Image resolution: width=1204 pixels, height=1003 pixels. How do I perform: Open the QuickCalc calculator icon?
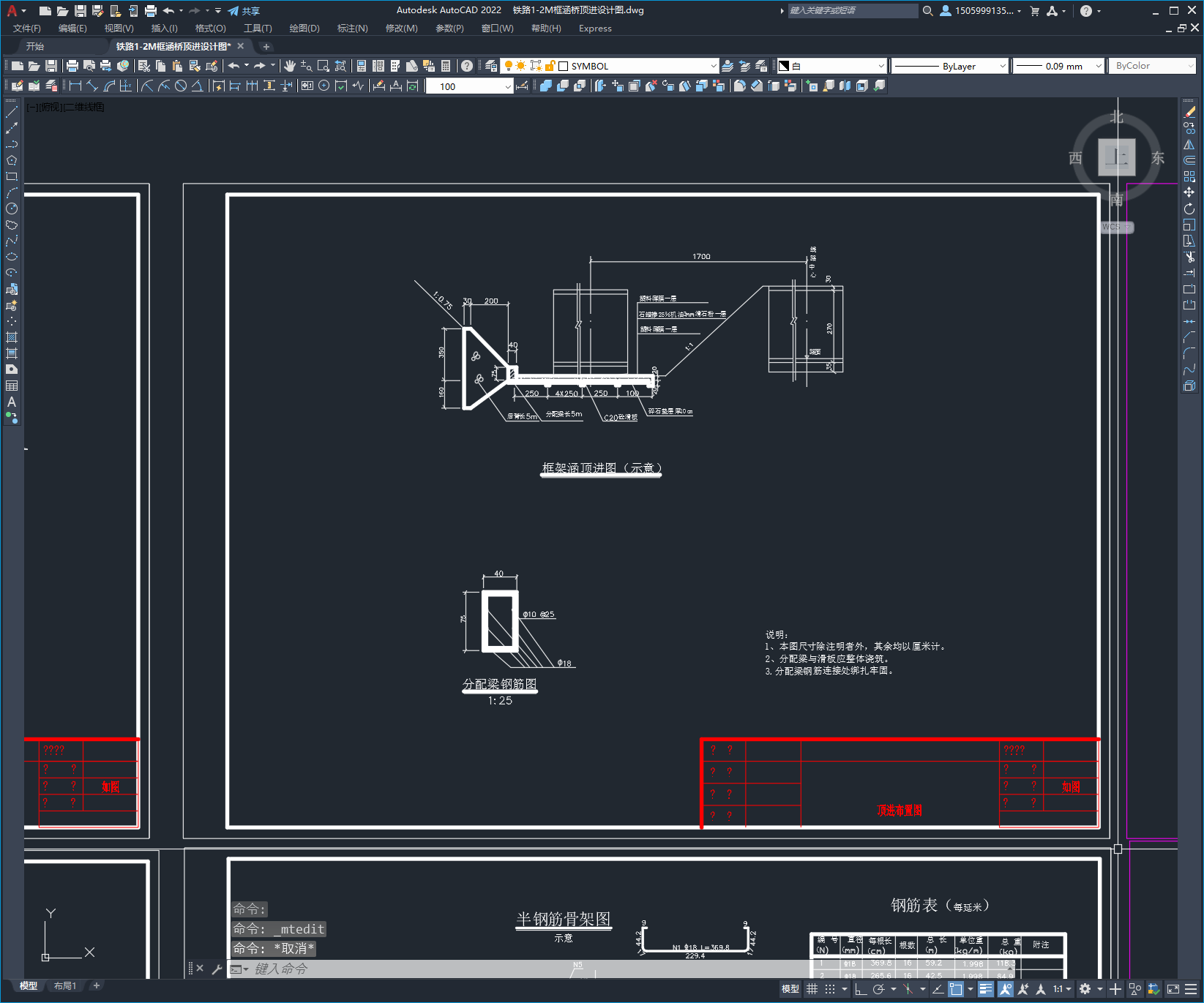[x=446, y=66]
